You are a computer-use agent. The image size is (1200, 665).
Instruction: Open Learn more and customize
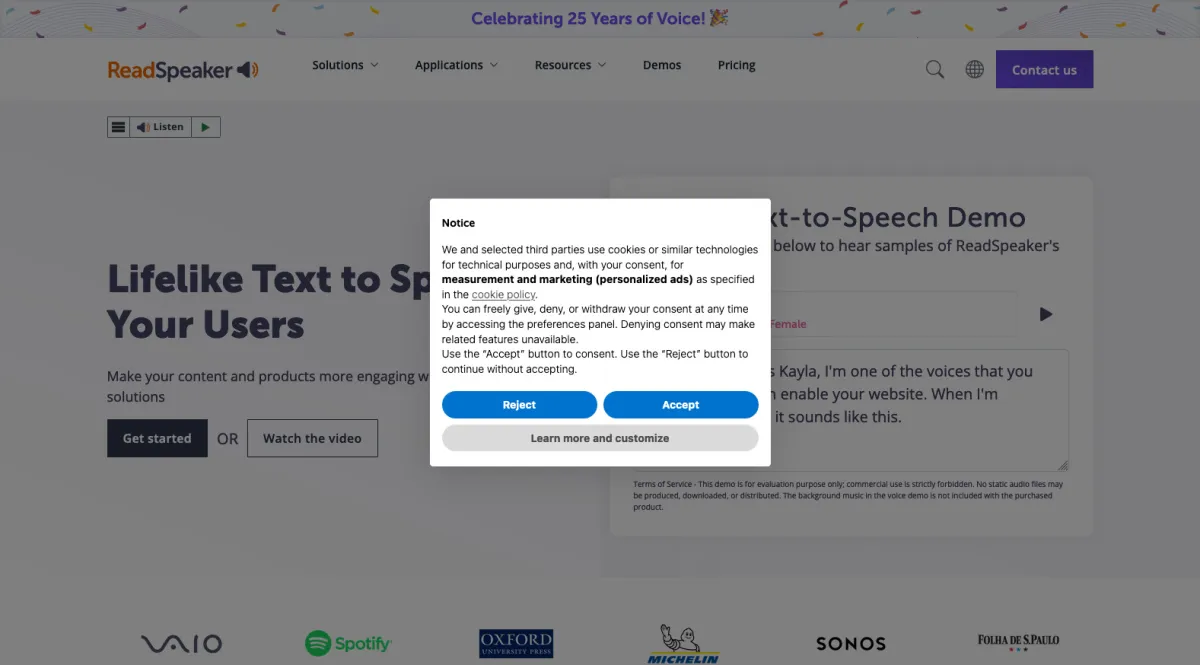click(600, 438)
